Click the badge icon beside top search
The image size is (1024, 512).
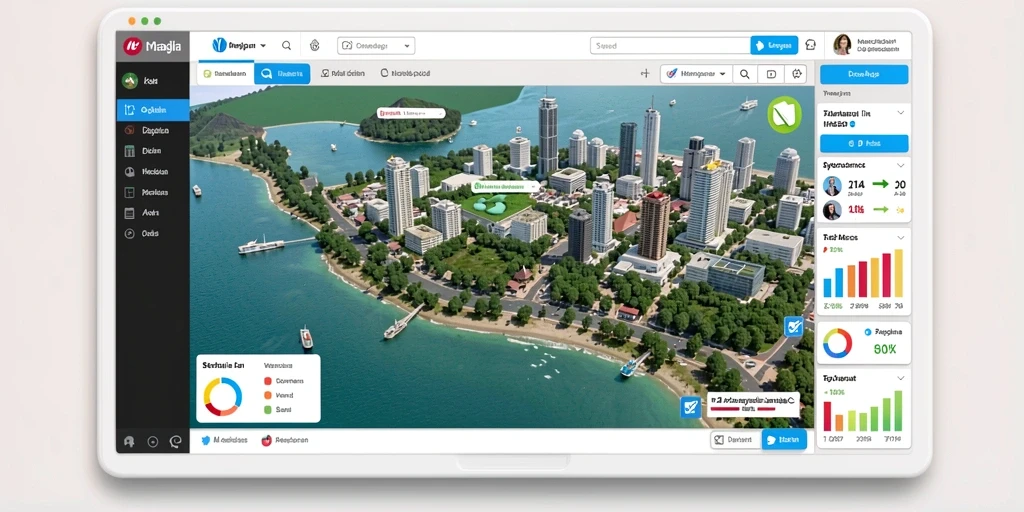coord(314,46)
